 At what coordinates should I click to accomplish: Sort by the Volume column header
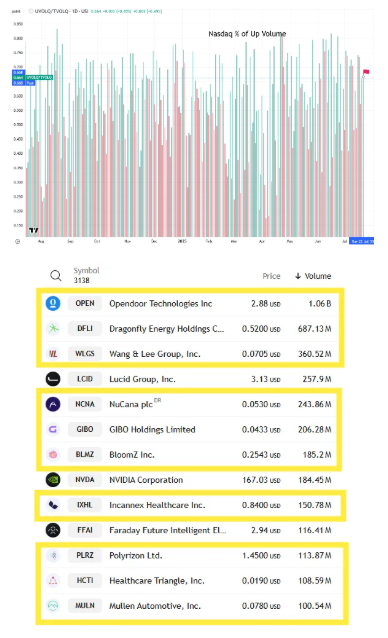[x=313, y=276]
